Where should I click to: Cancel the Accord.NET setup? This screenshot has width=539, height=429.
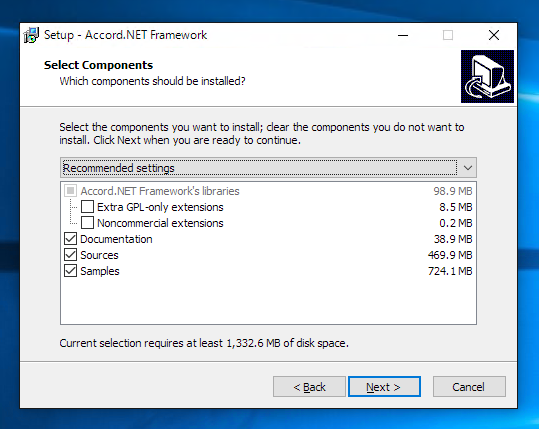click(469, 387)
